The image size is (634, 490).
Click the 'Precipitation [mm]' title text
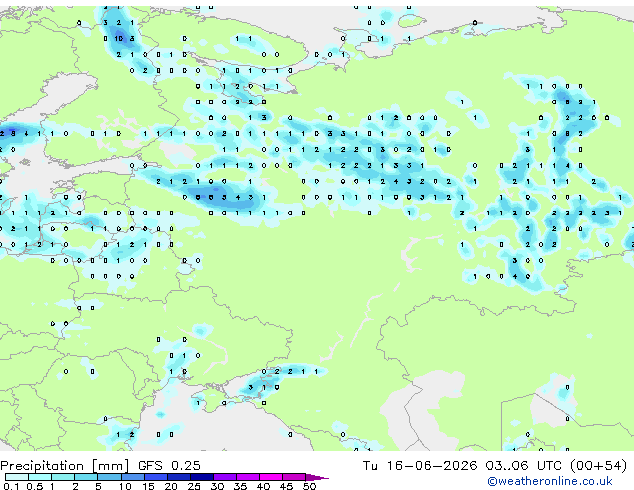(64, 466)
